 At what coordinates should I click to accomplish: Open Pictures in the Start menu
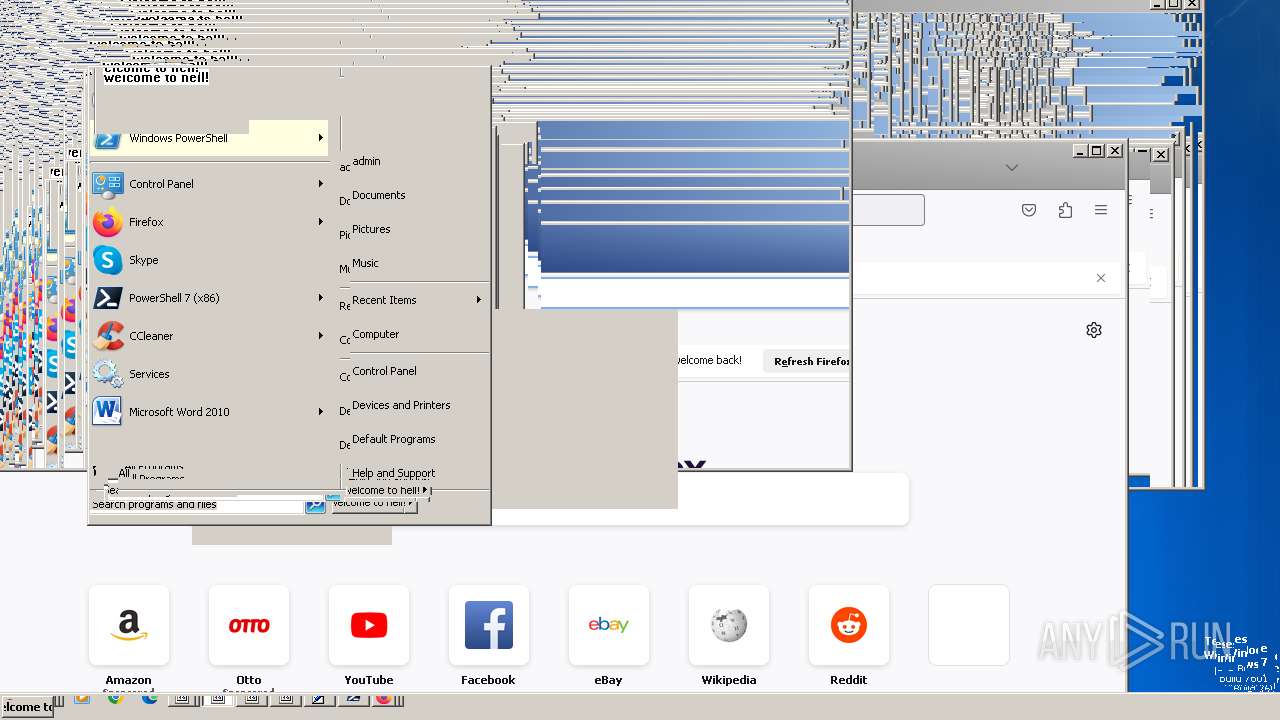(371, 229)
